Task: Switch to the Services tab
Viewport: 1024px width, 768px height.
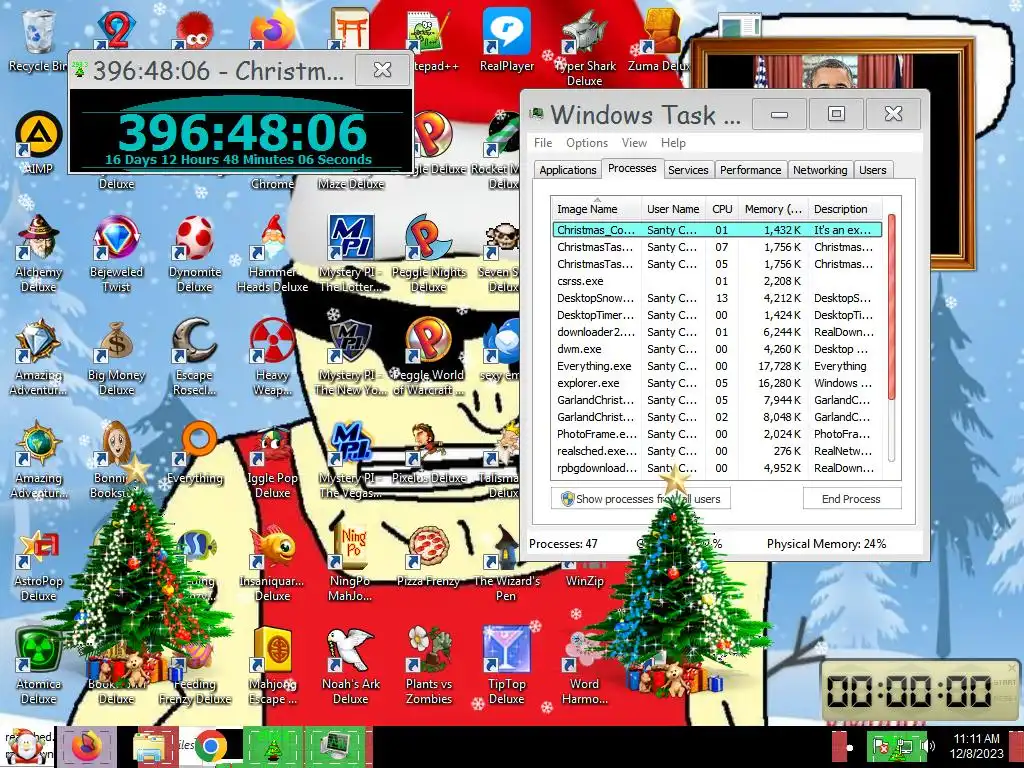Action: tap(688, 170)
